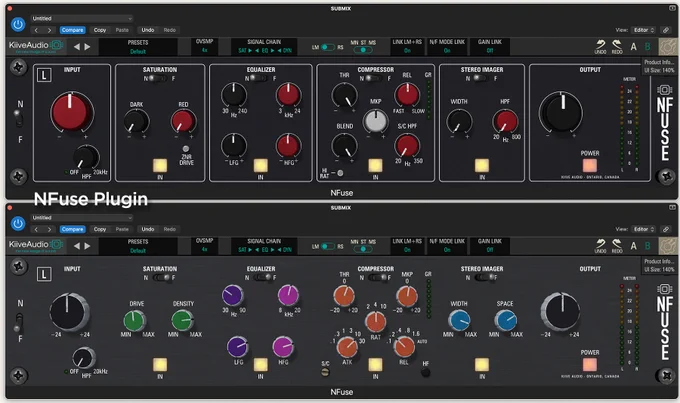Image resolution: width=680 pixels, height=403 pixels.
Task: Click Copy button in bottom window
Action: [x=100, y=229]
